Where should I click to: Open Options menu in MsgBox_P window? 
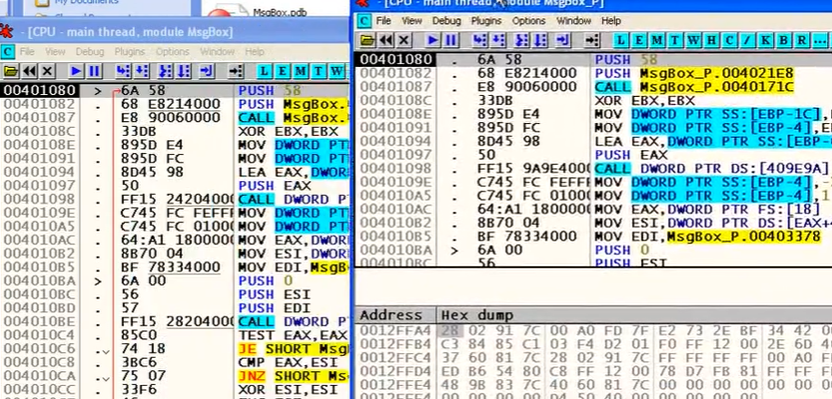(x=528, y=21)
